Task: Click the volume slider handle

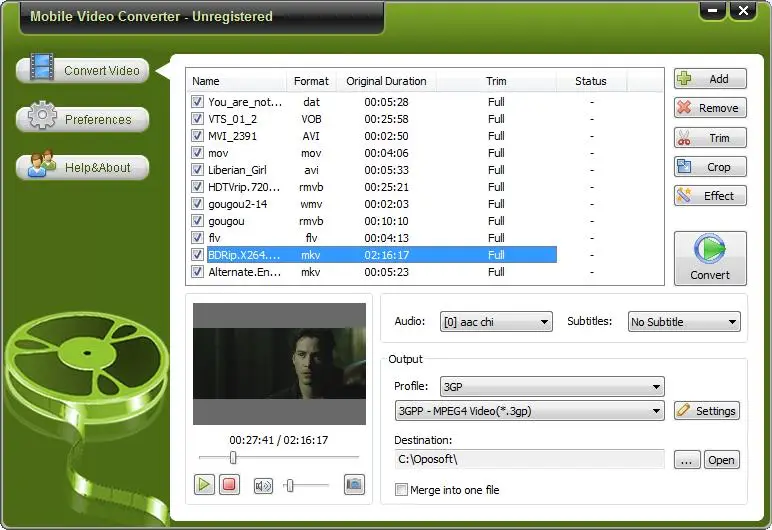Action: coord(290,486)
